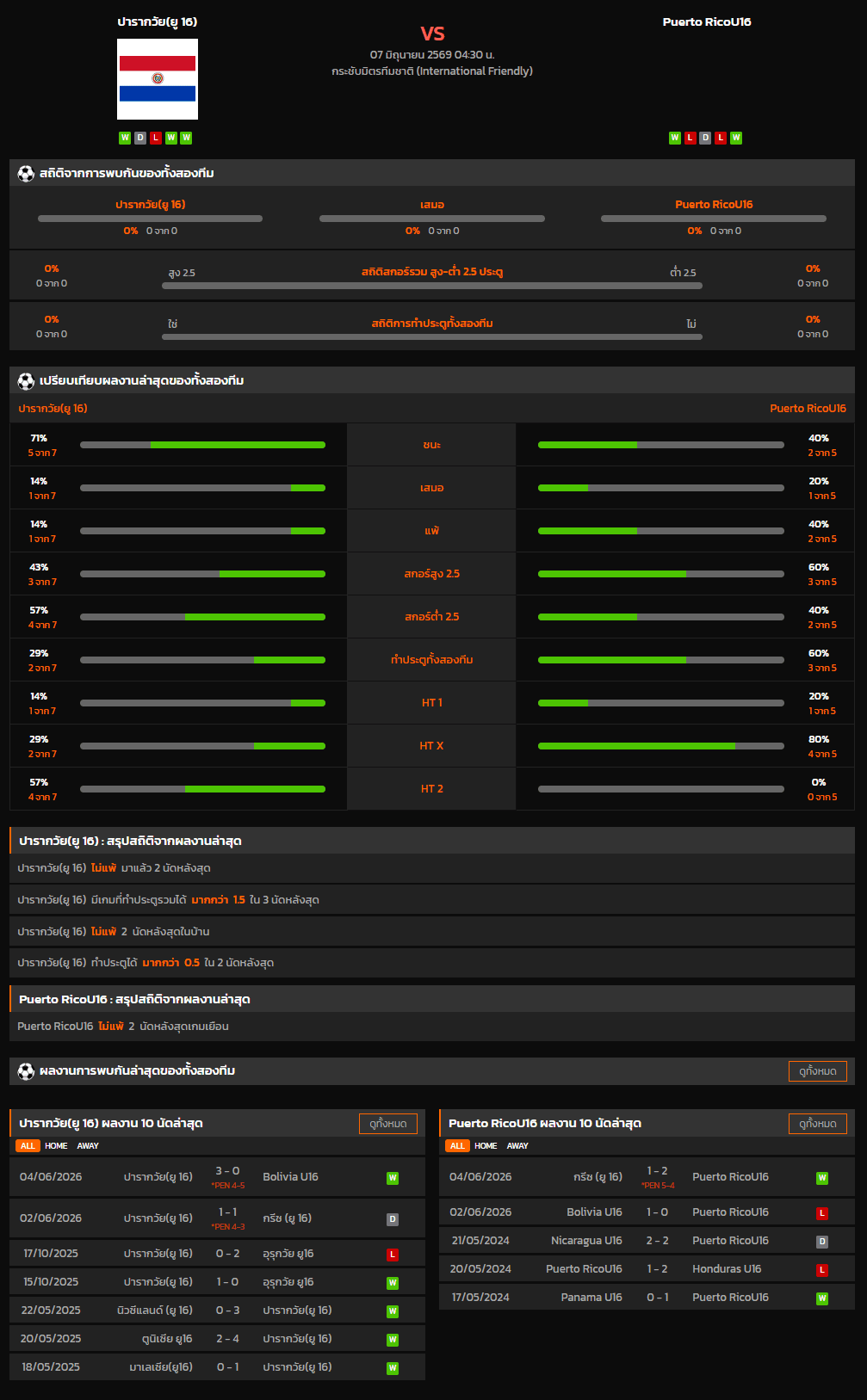Click Puerto Rico HT X bar at 80%
Image resolution: width=867 pixels, height=1400 pixels.
pos(660,746)
